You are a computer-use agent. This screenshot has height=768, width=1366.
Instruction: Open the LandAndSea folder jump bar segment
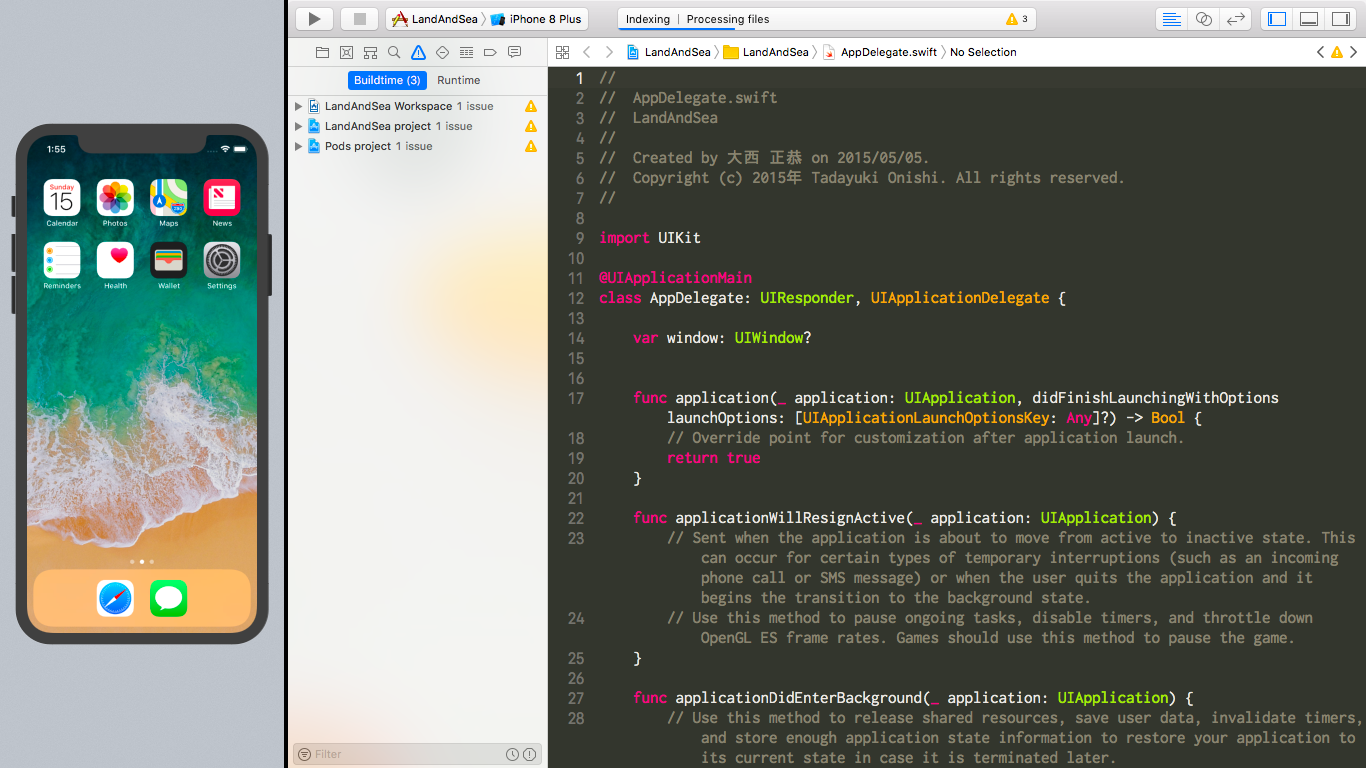(766, 52)
